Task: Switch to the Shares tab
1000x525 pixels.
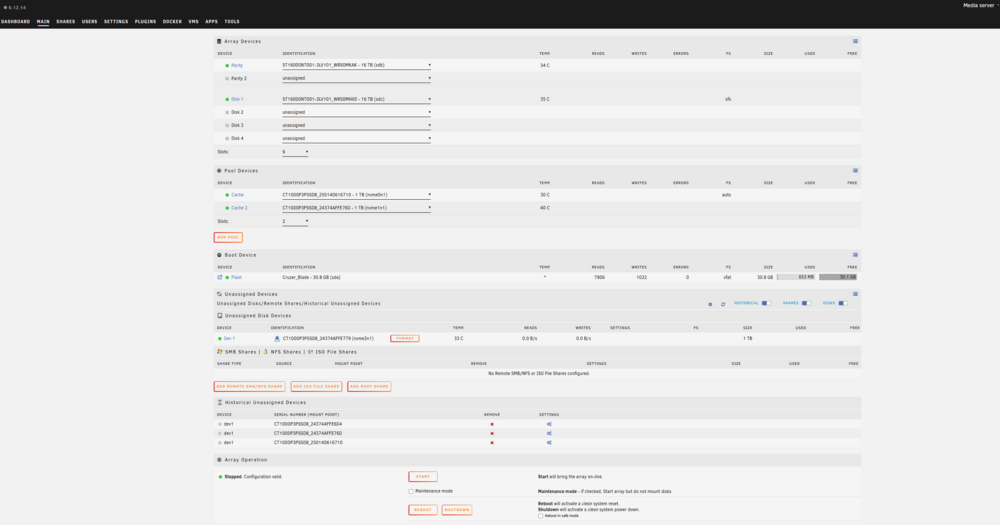Action: point(66,22)
